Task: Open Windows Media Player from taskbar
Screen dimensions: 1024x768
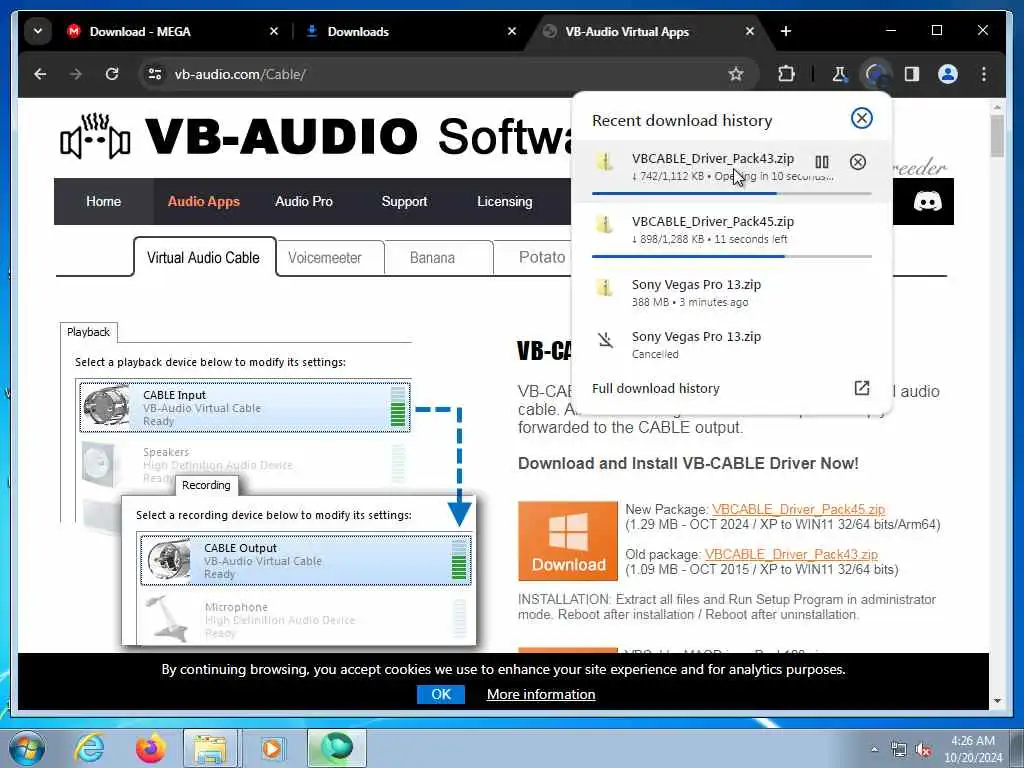Action: pos(271,748)
